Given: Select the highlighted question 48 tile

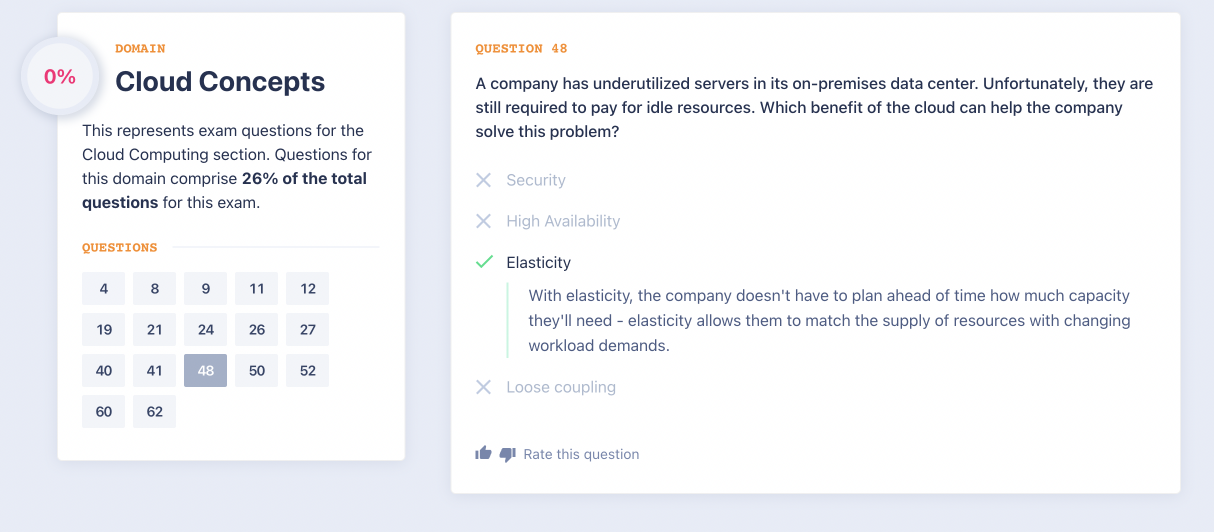Looking at the screenshot, I should tap(206, 370).
